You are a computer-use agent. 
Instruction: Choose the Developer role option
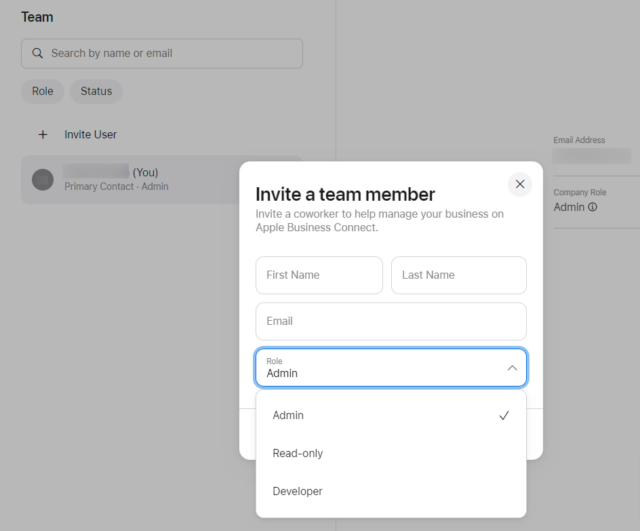298,491
